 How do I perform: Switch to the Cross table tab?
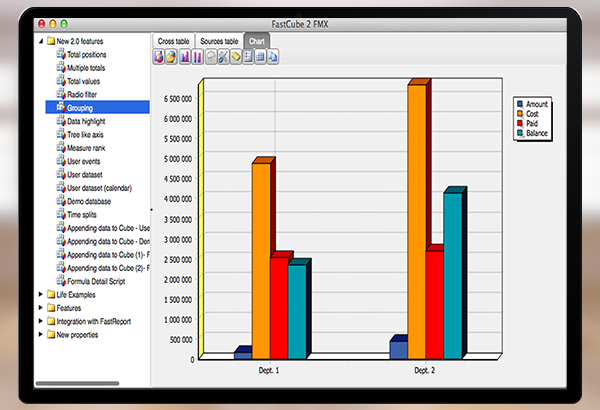pyautogui.click(x=172, y=41)
